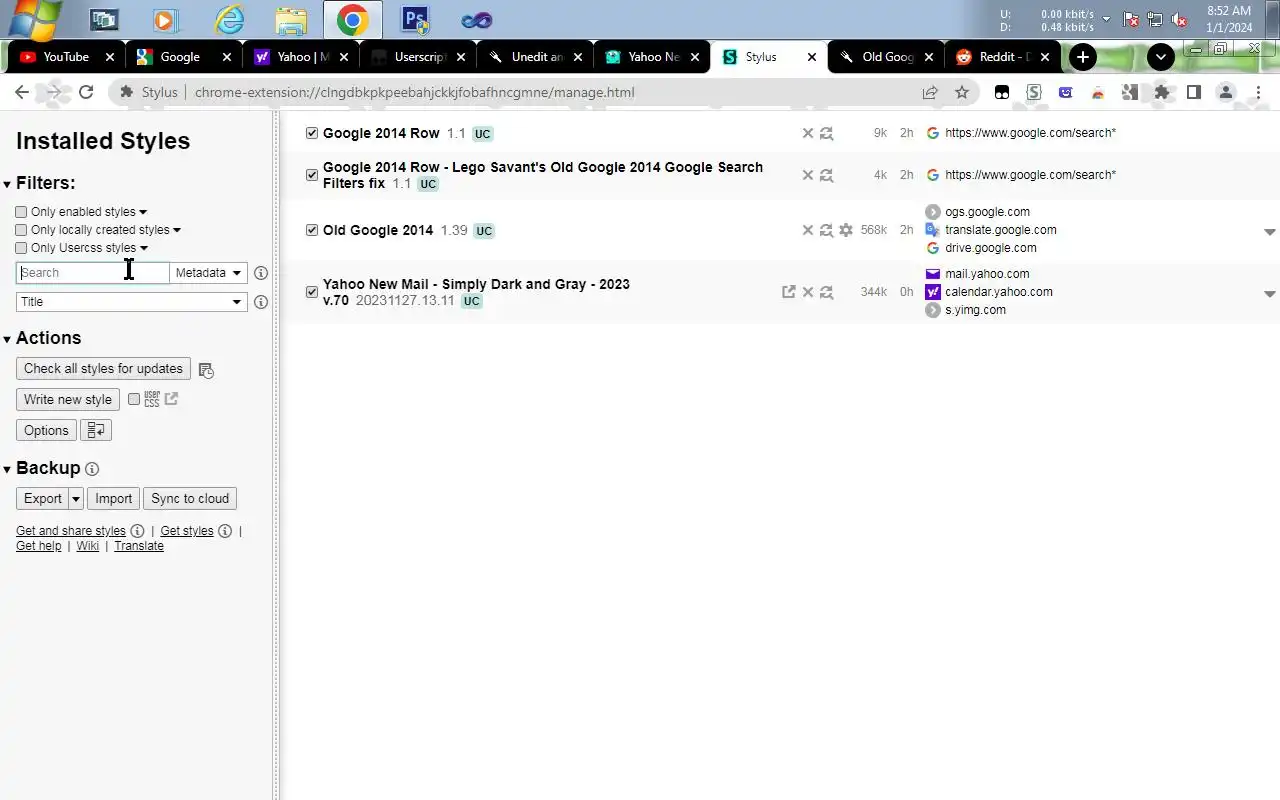
Task: Open the Tampermonkey extension icon
Action: coord(1002,92)
